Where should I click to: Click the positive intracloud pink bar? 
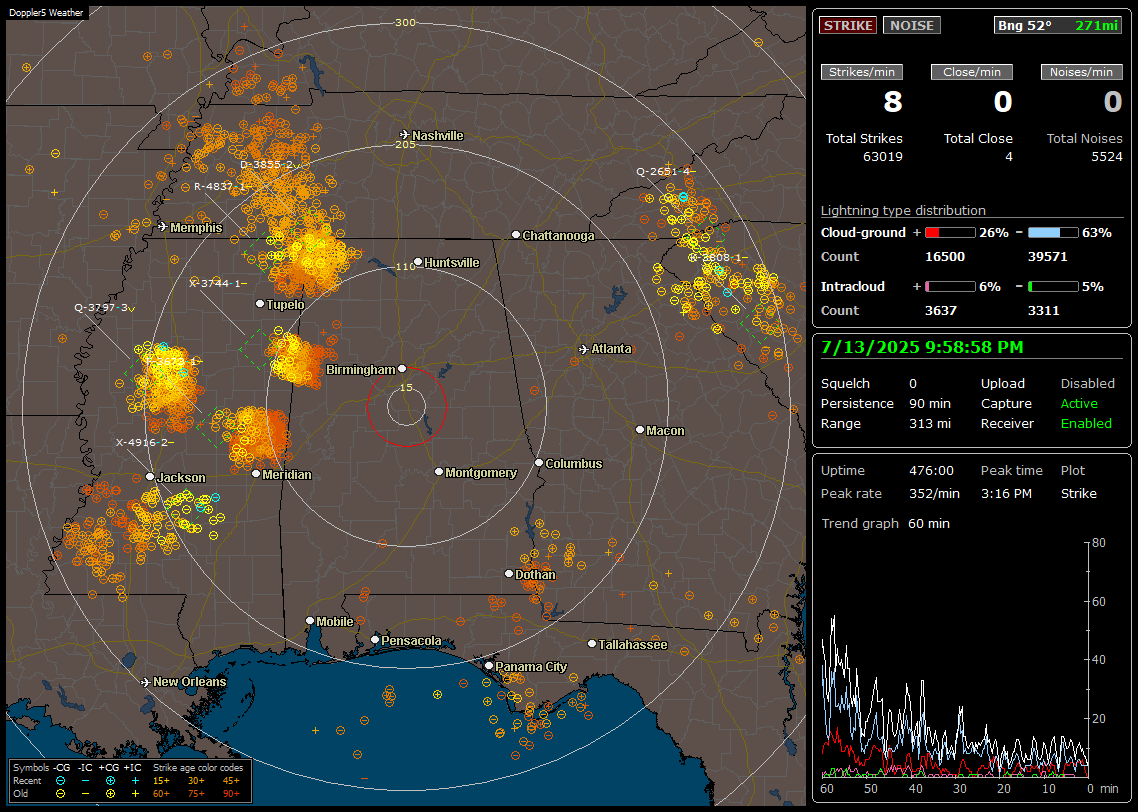pos(950,287)
